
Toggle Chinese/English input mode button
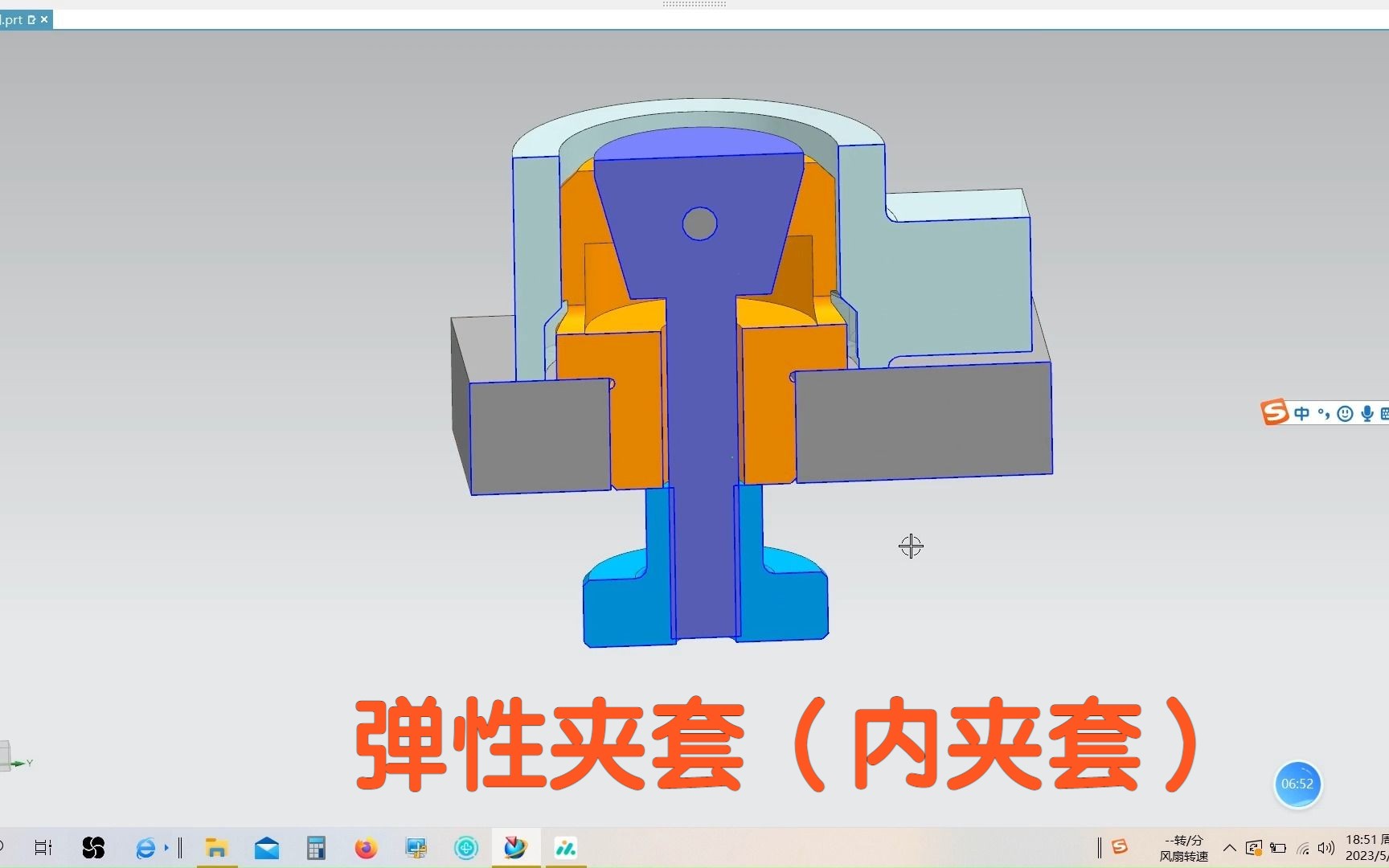[x=1302, y=413]
